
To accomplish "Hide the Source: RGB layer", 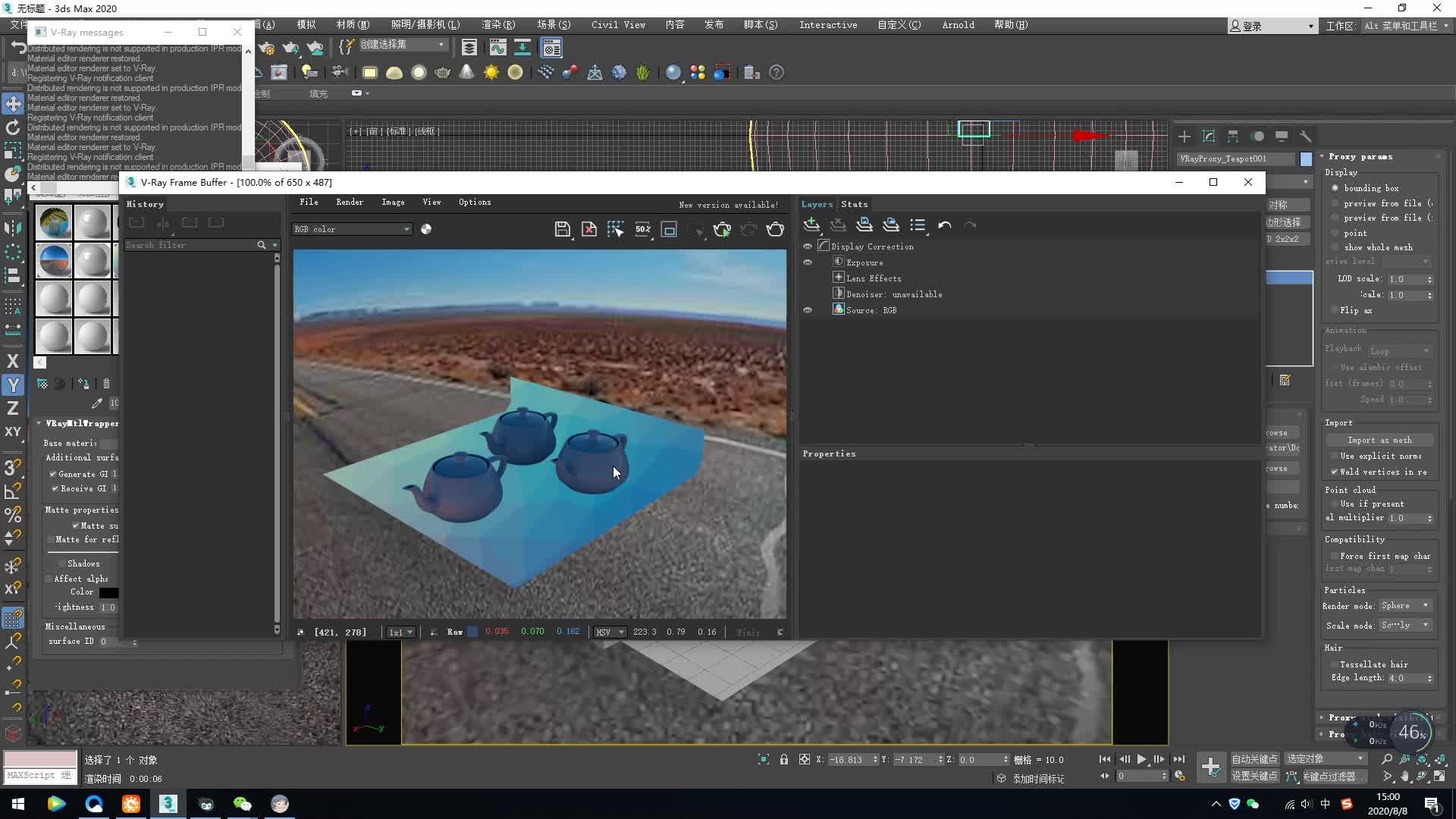I will [x=808, y=310].
